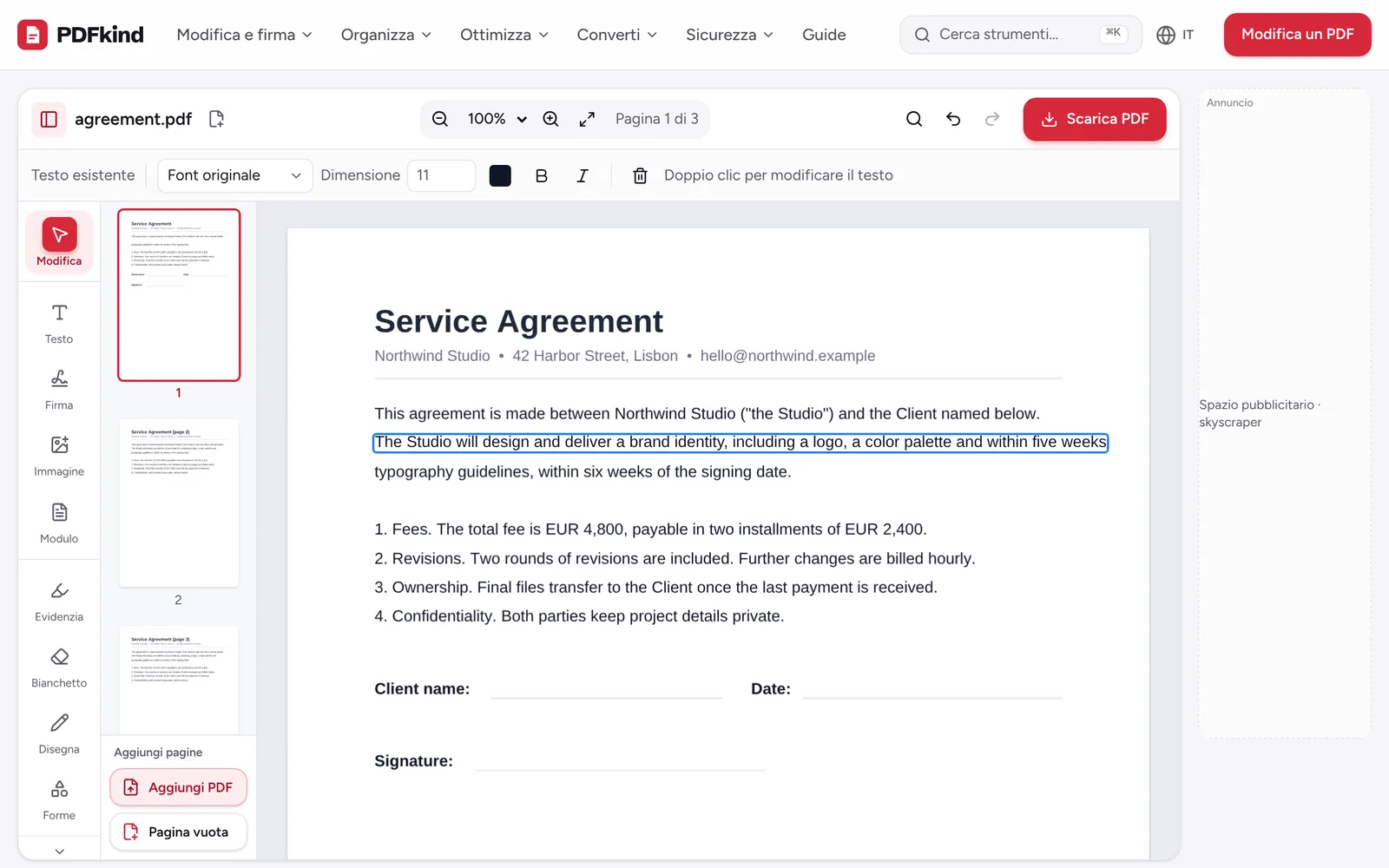Image resolution: width=1389 pixels, height=868 pixels.
Task: Open the Font originale dropdown
Action: point(234,175)
